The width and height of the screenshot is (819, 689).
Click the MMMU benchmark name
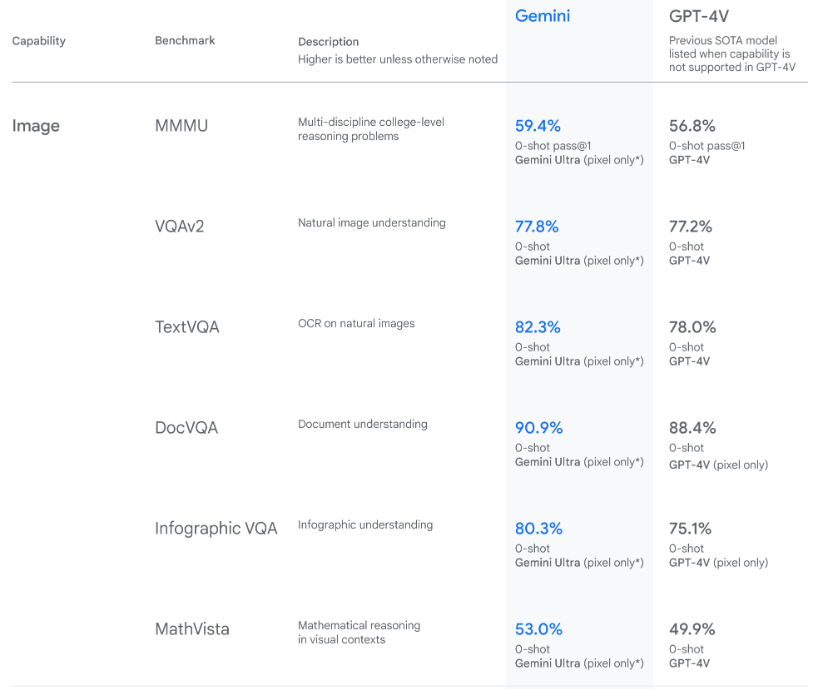click(x=181, y=126)
